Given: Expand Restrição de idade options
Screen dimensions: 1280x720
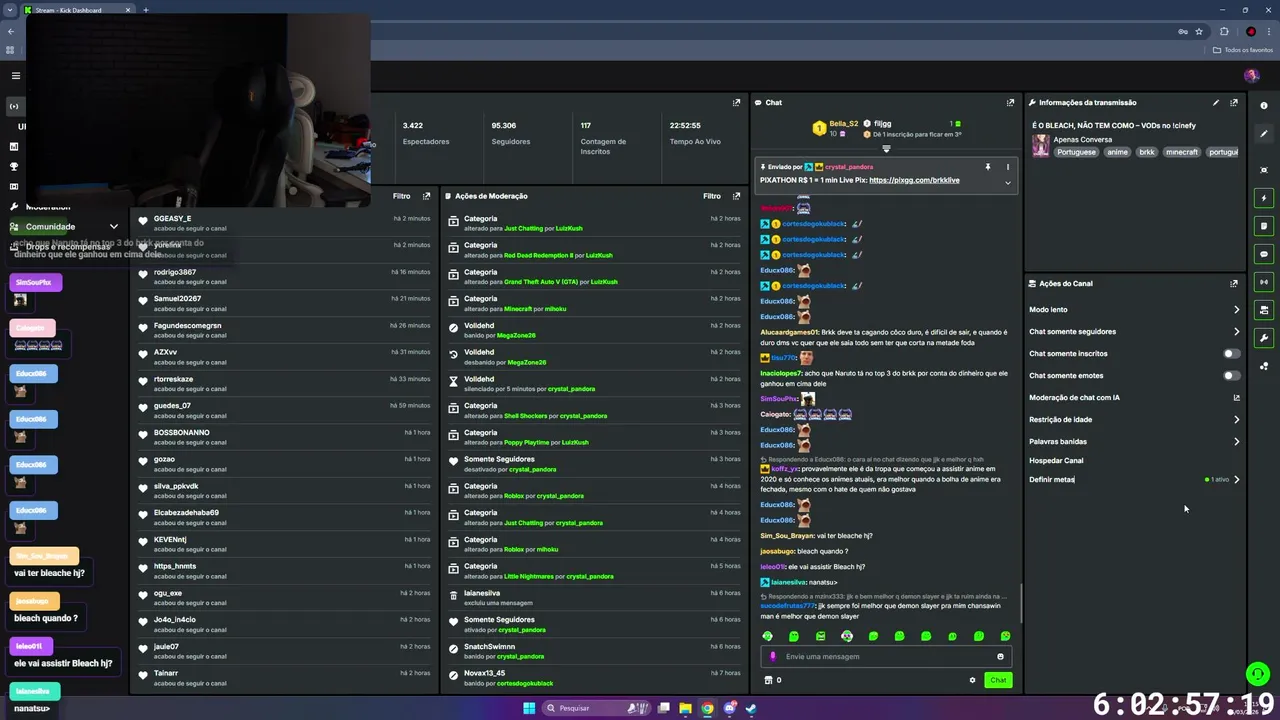Looking at the screenshot, I should click(x=1236, y=419).
